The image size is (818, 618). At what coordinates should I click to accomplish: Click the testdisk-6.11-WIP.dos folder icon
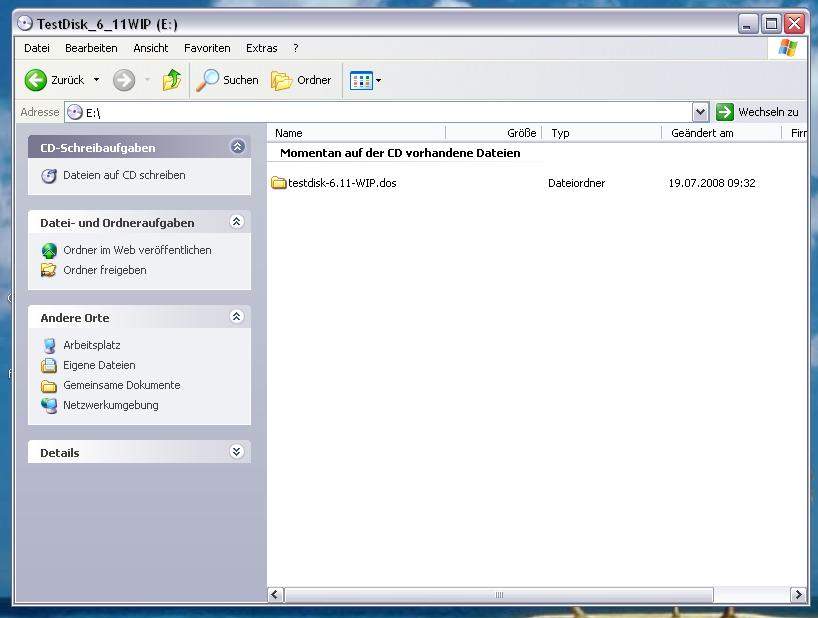pos(279,183)
